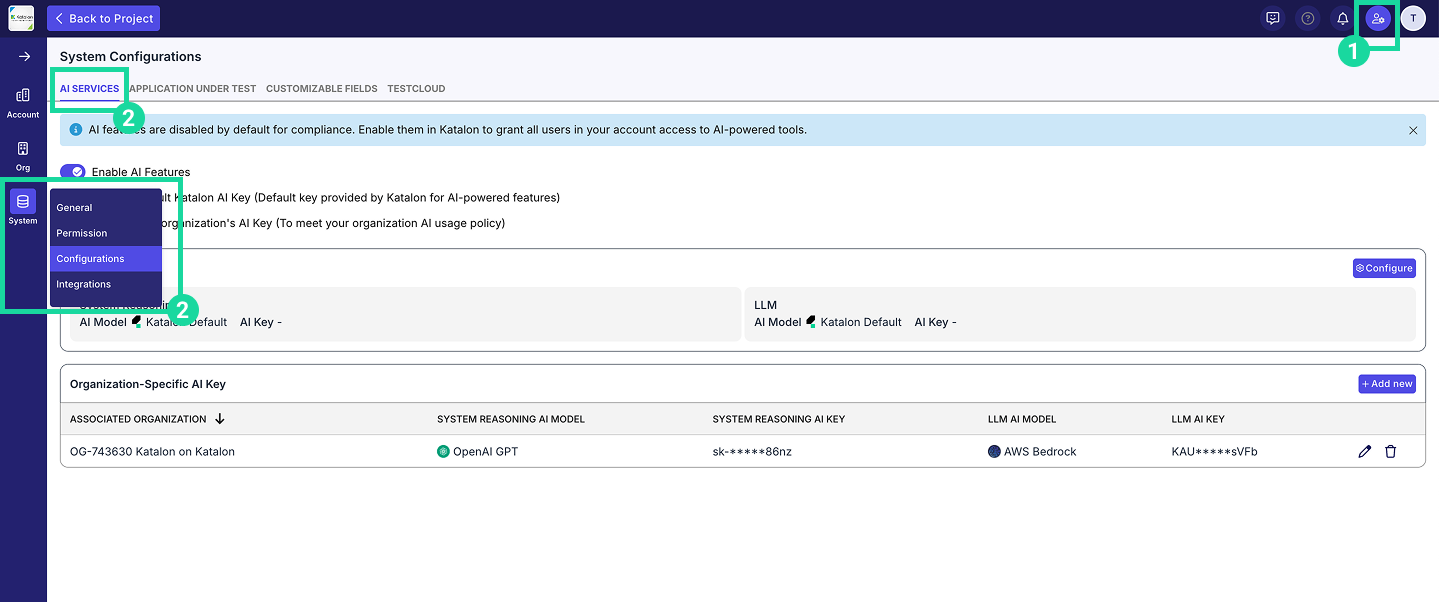Switch to AI Services tab
Viewport: 1439px width, 602px height.
(x=89, y=89)
